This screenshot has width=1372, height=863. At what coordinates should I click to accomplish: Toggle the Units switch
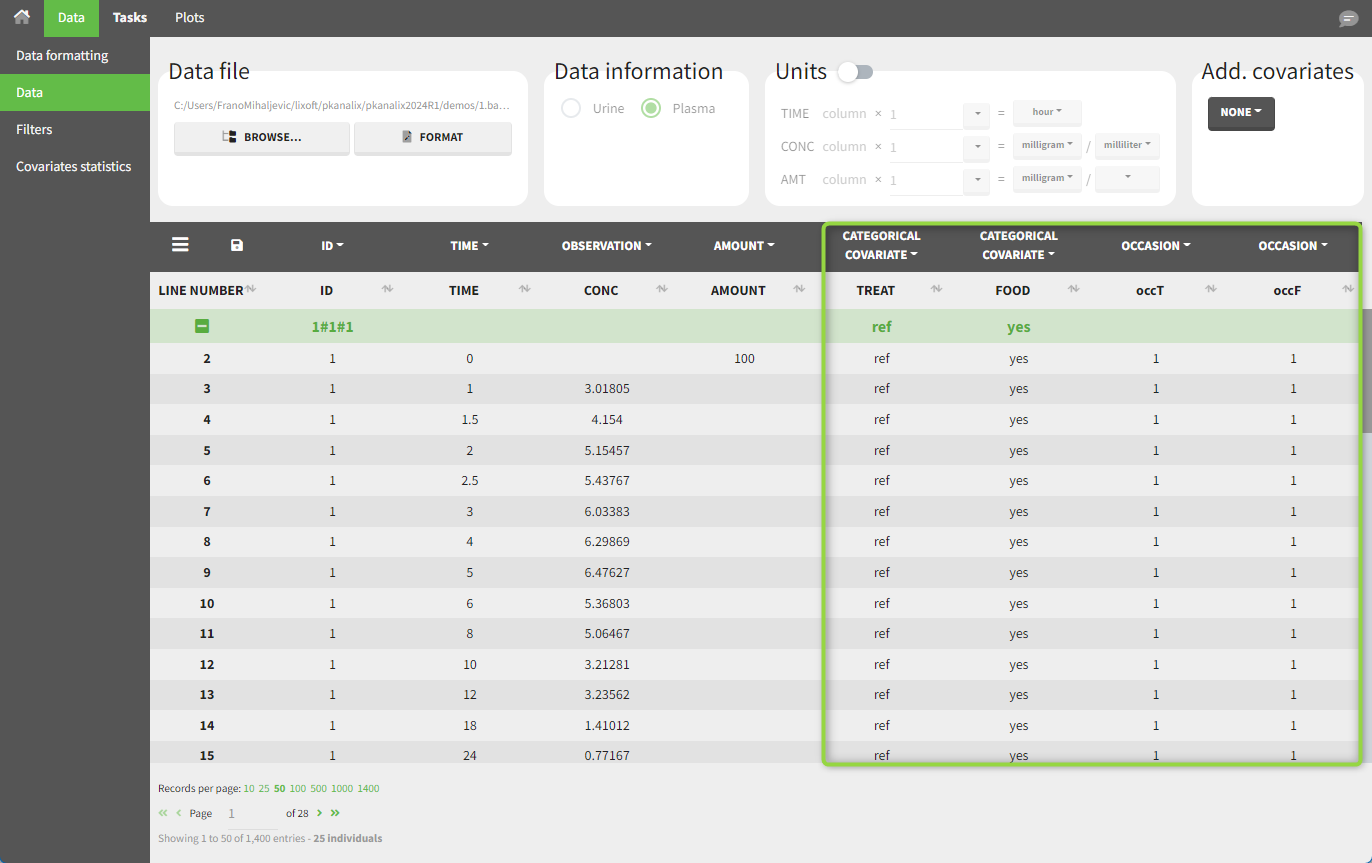[x=856, y=72]
